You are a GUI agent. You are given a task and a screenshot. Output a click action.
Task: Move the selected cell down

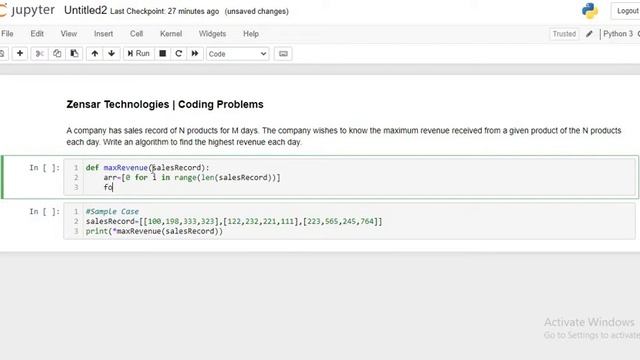111,53
